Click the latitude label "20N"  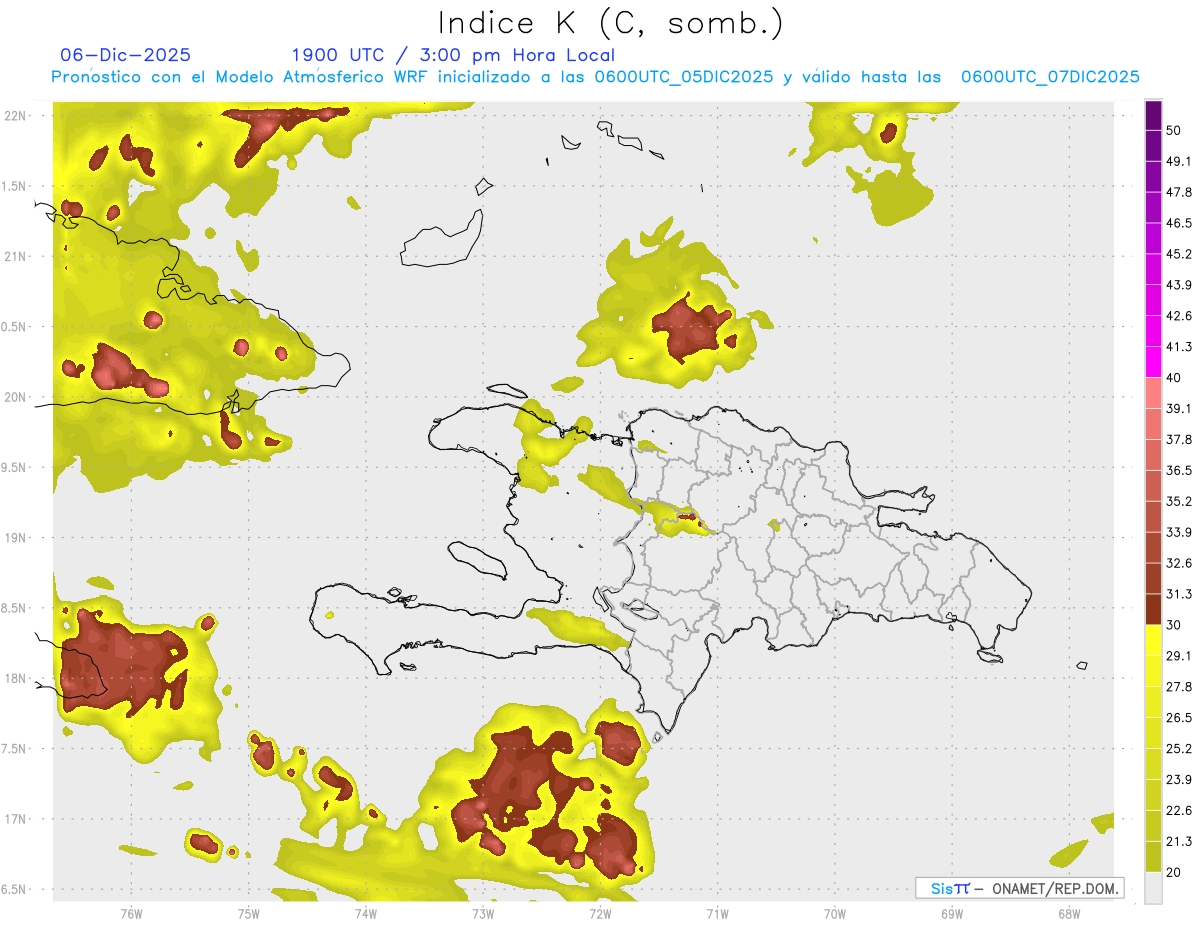[x=15, y=397]
